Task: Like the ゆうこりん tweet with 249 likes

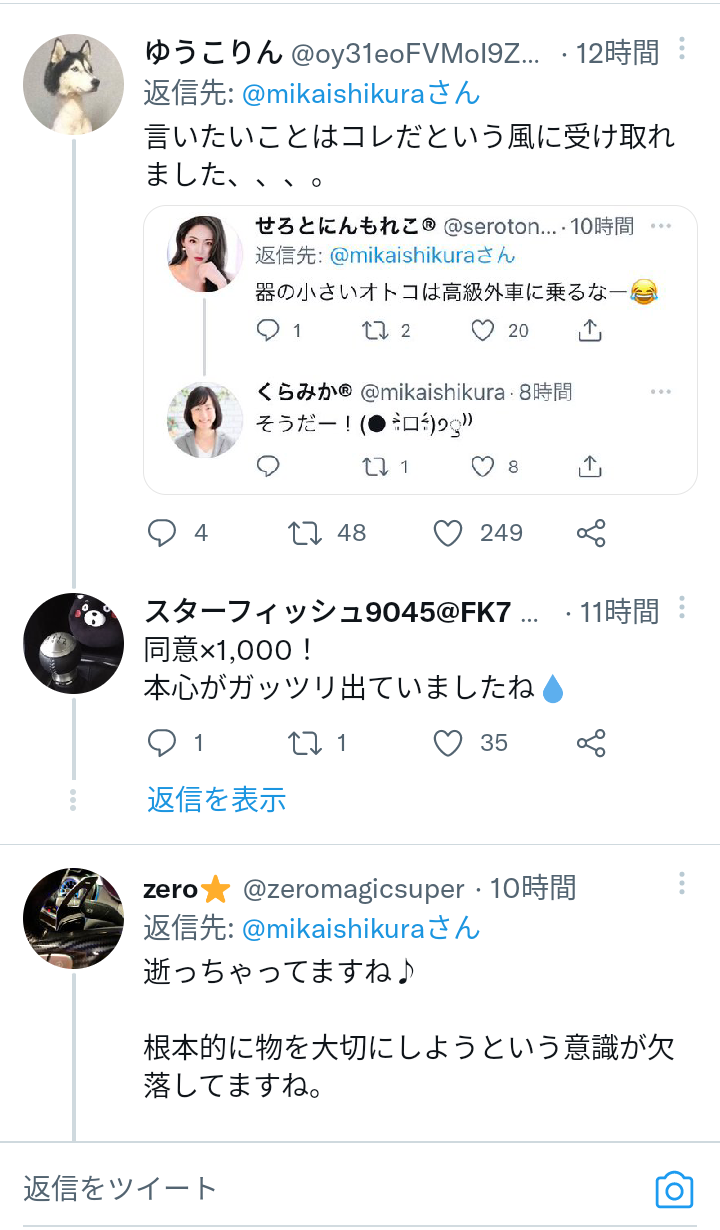Action: tap(448, 533)
